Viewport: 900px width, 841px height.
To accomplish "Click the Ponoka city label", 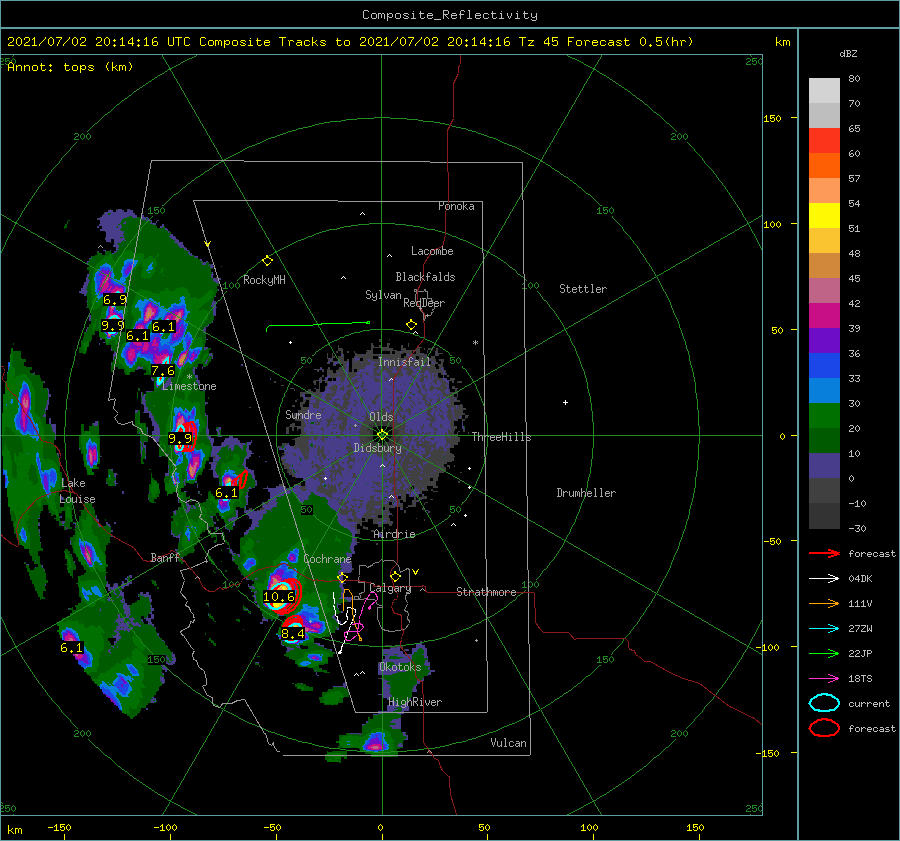I will (x=456, y=206).
